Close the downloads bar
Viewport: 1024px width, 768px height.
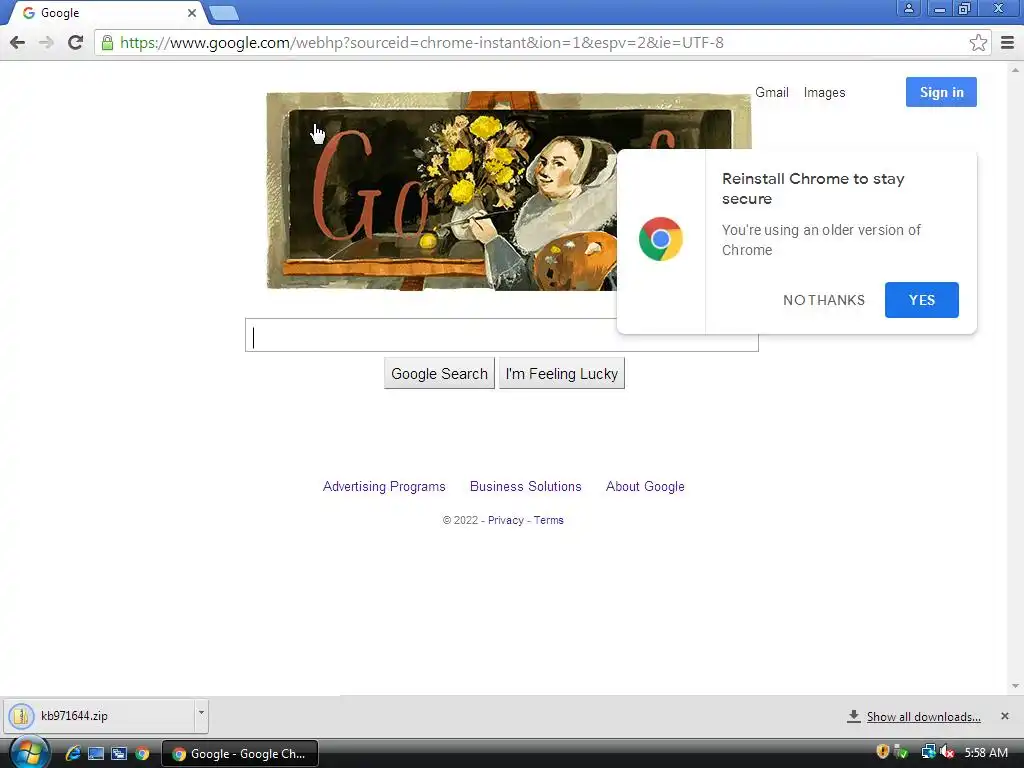[x=1005, y=716]
